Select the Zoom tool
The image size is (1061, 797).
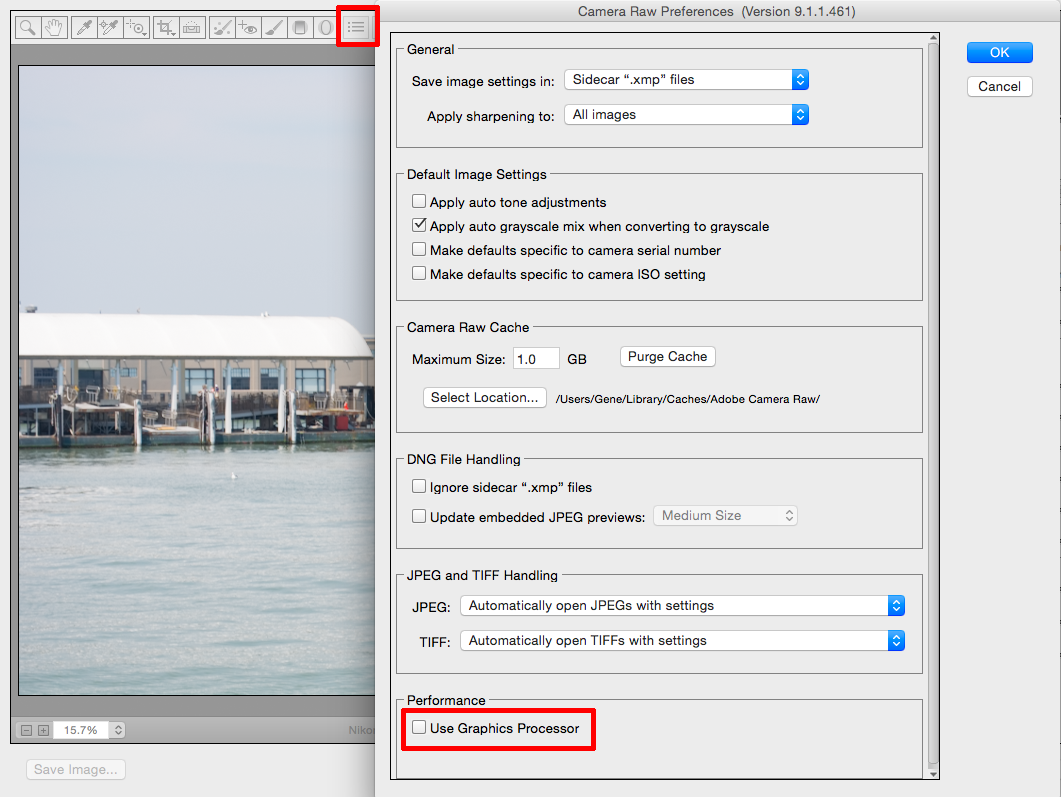[26, 27]
